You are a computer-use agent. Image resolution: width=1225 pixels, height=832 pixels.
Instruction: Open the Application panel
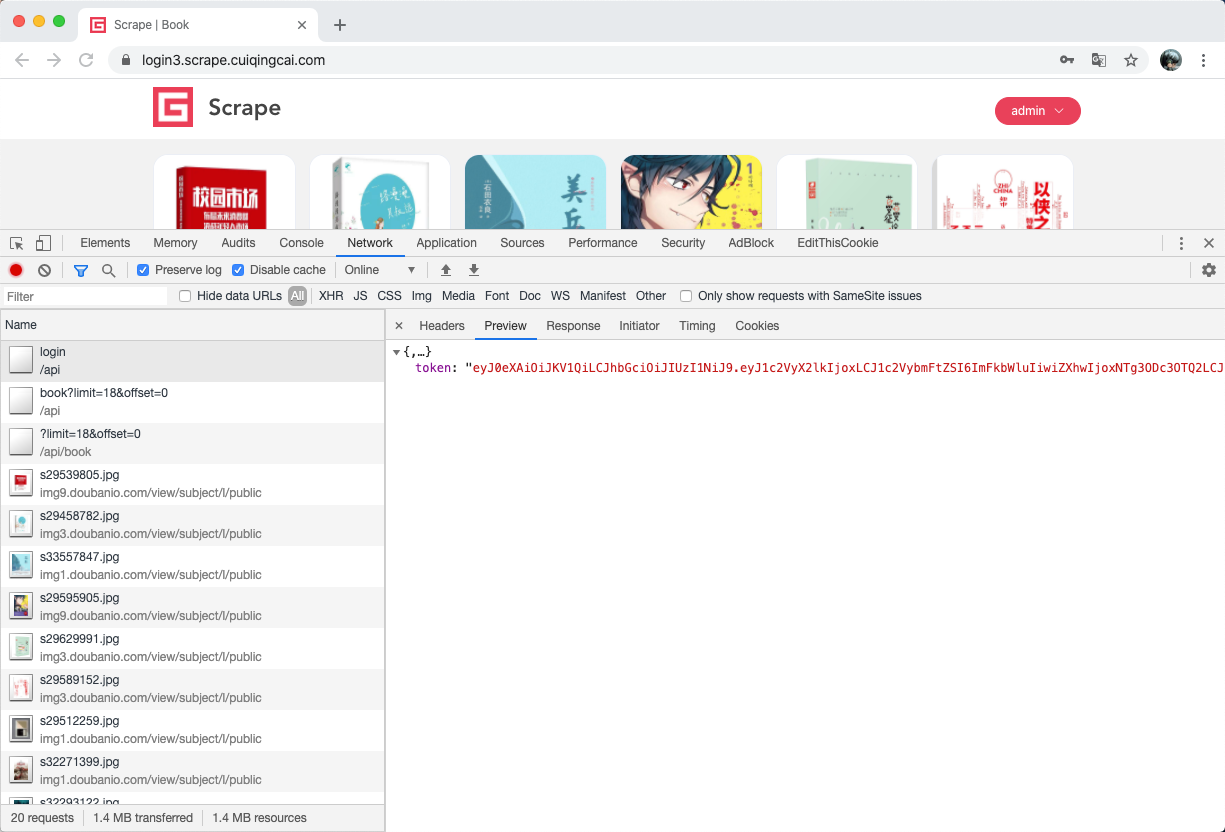[446, 243]
